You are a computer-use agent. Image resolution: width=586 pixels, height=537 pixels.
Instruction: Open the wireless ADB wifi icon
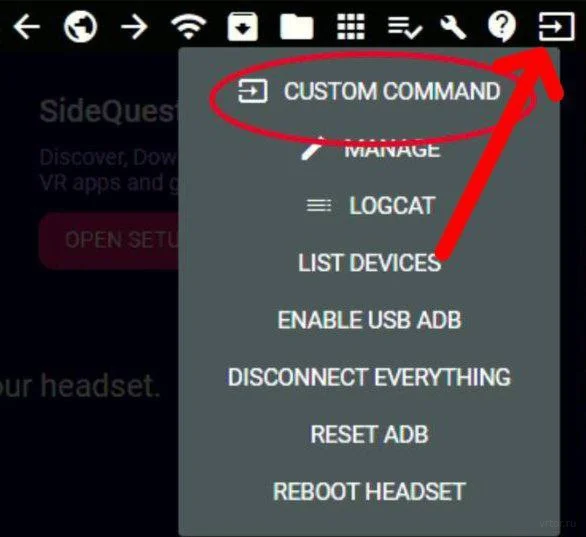pos(188,26)
